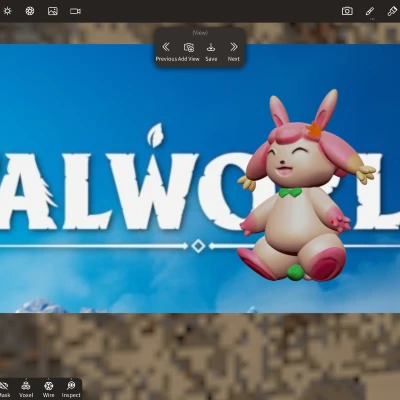Run the Voxel remesh shortcut
The height and width of the screenshot is (400, 400).
click(x=26, y=389)
